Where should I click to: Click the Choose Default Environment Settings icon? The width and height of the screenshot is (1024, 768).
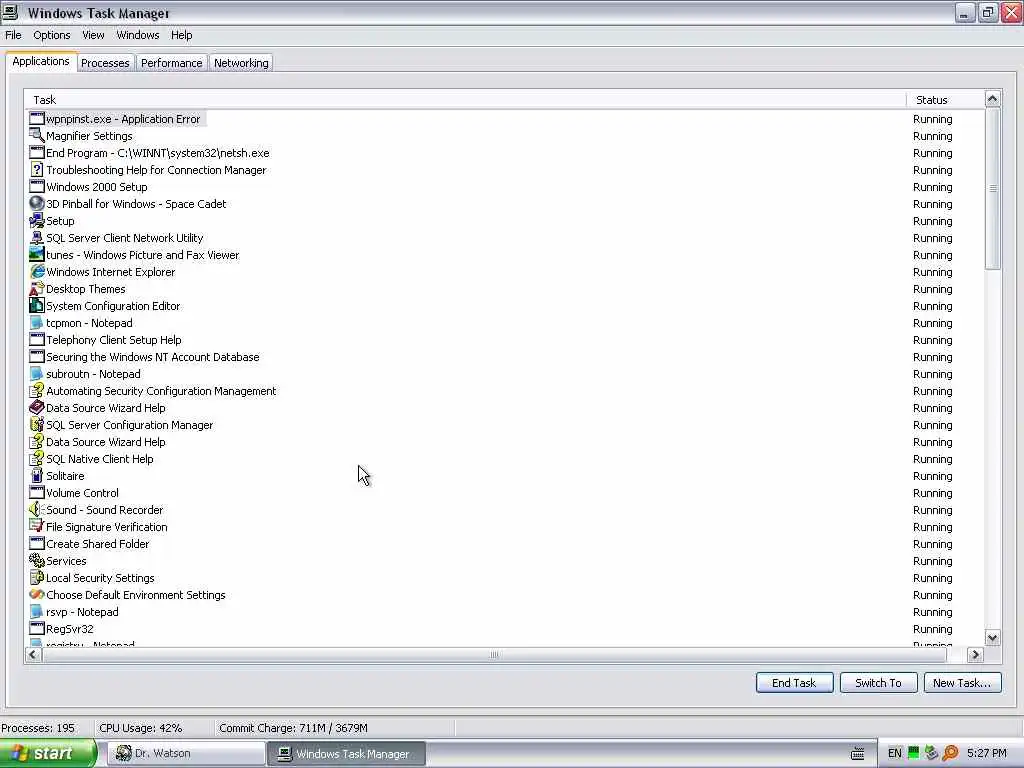click(37, 594)
